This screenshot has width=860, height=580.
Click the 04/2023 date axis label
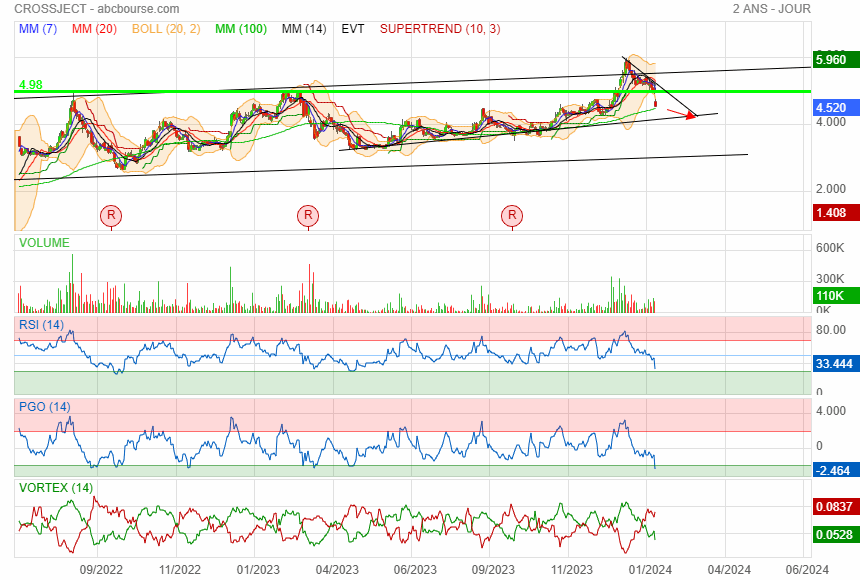coord(337,570)
